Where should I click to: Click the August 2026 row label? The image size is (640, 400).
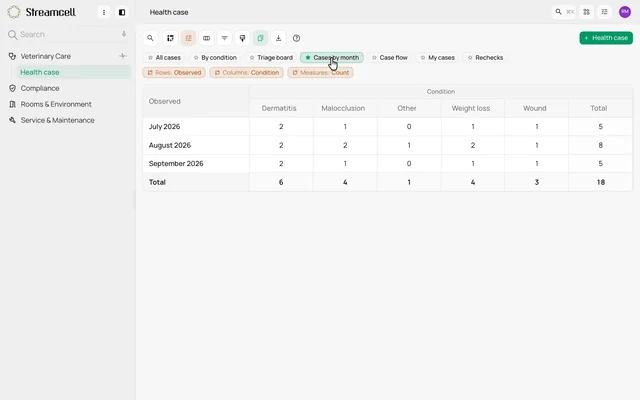170,145
